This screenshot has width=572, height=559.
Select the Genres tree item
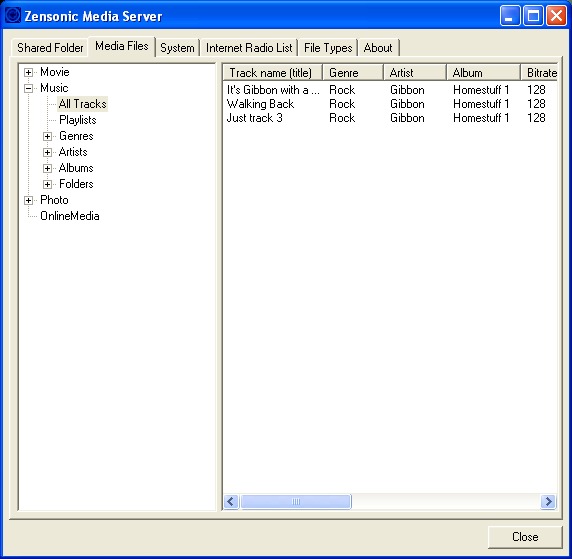76,136
